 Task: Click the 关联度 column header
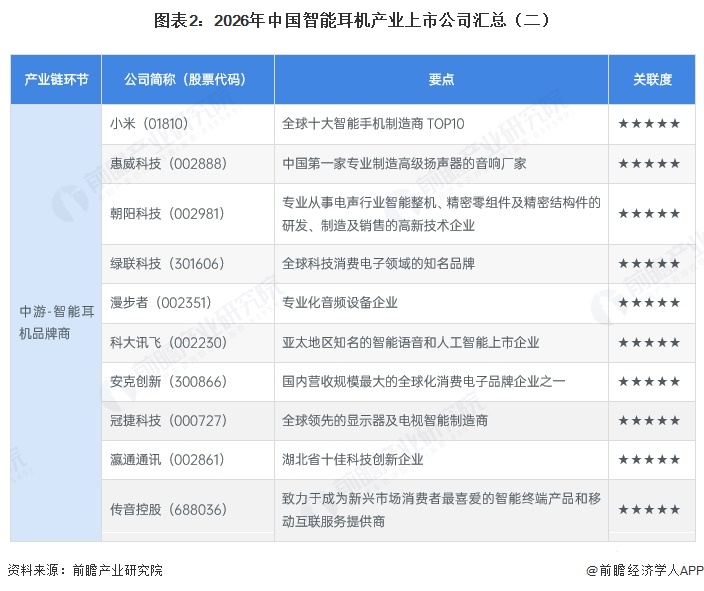pyautogui.click(x=652, y=79)
